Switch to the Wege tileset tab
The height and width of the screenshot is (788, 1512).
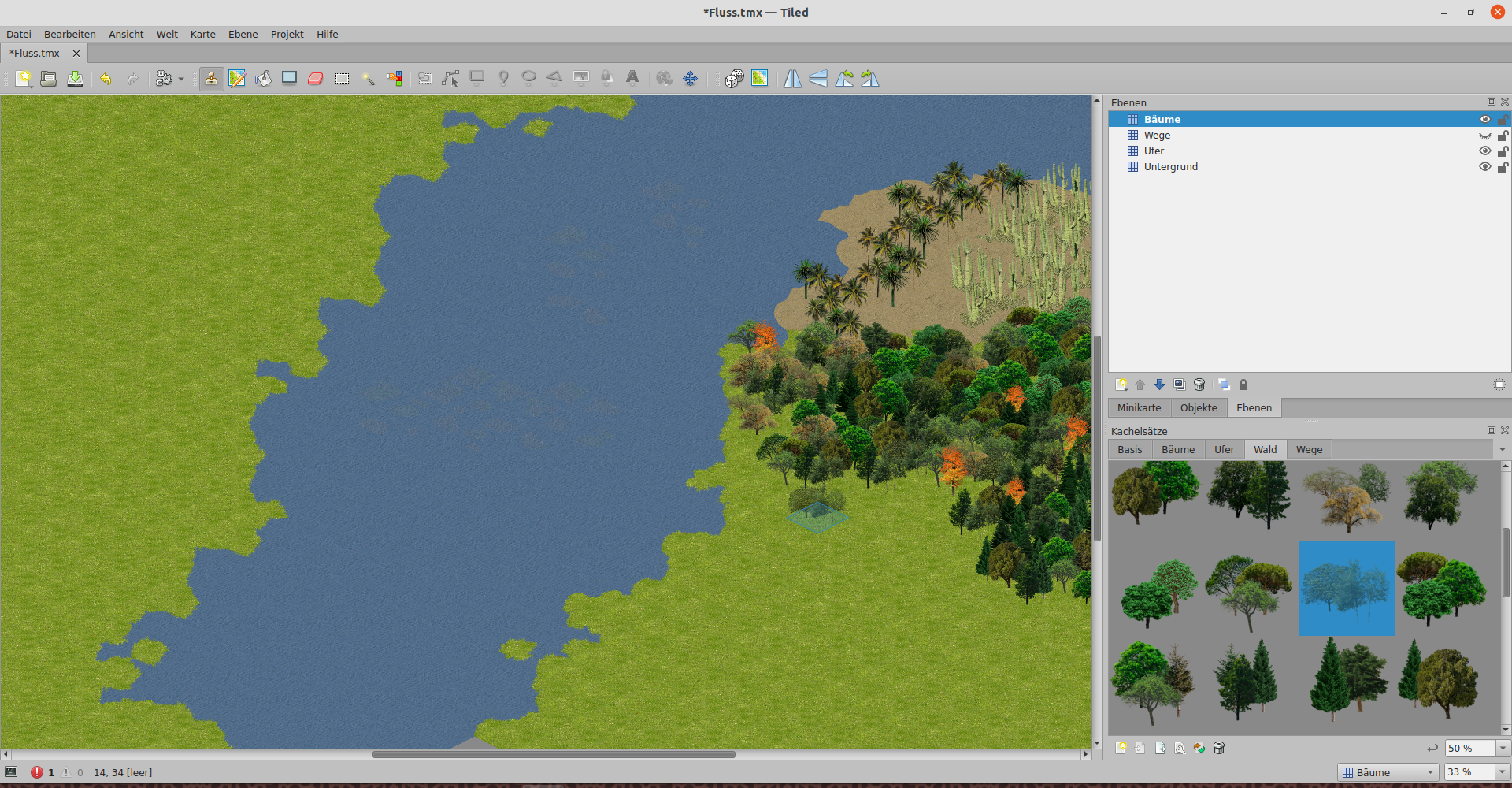(x=1309, y=449)
